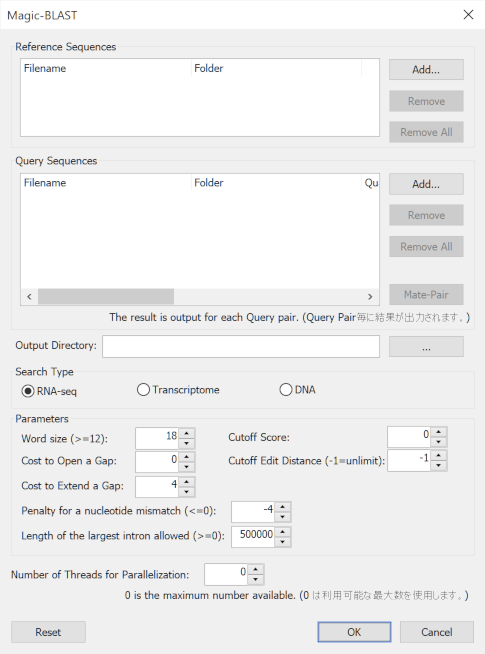Viewport: 485px width, 654px height.
Task: Click Remove in Query Sequences
Action: (x=426, y=215)
